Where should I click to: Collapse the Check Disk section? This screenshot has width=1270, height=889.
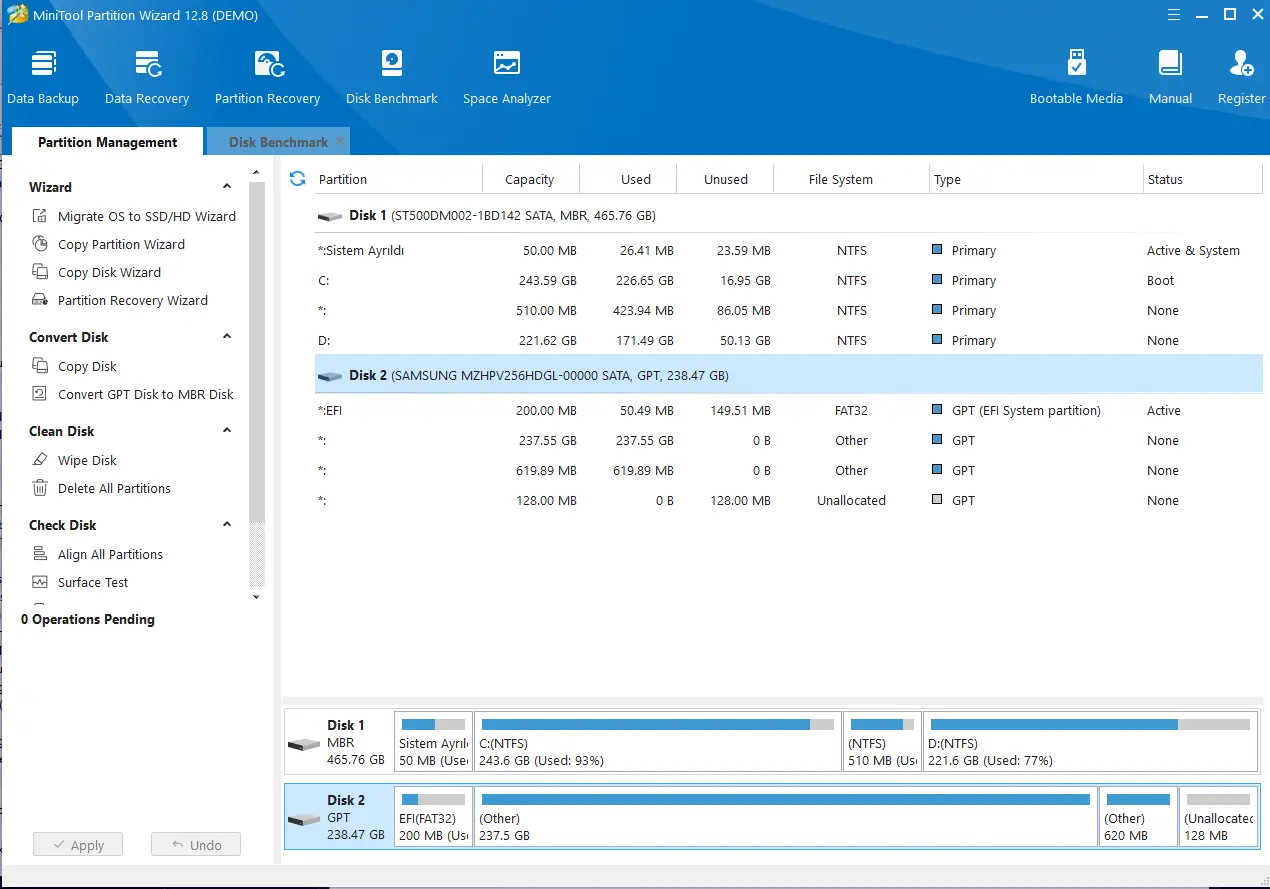point(227,525)
